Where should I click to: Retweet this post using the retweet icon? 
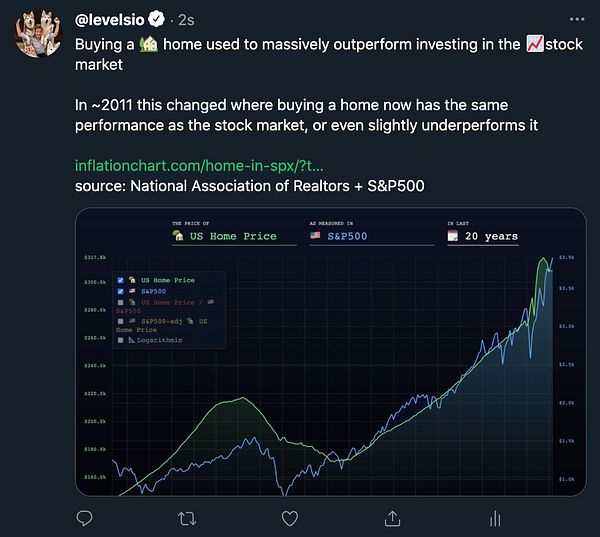point(187,519)
